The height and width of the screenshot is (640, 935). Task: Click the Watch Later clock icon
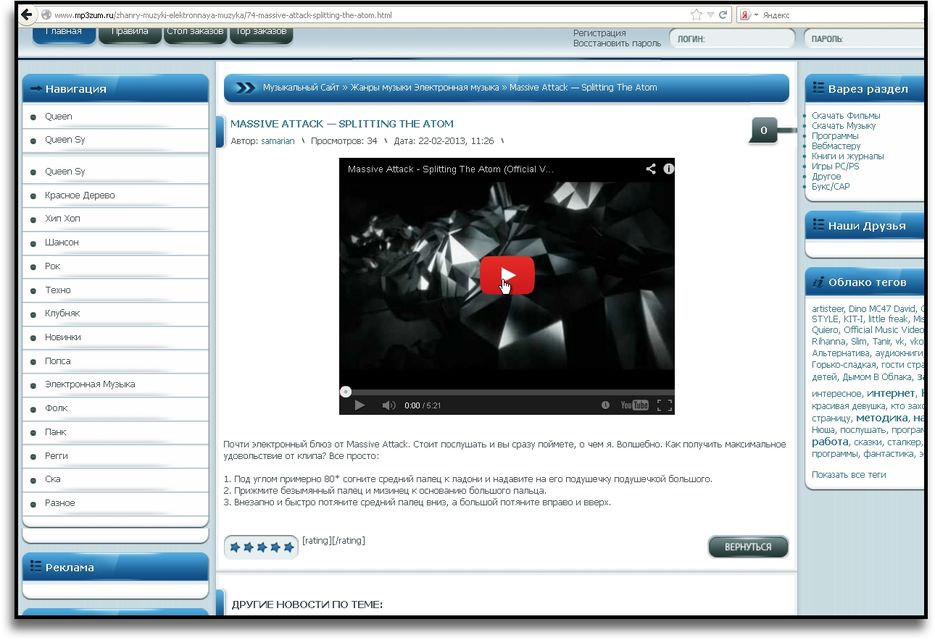tap(605, 405)
